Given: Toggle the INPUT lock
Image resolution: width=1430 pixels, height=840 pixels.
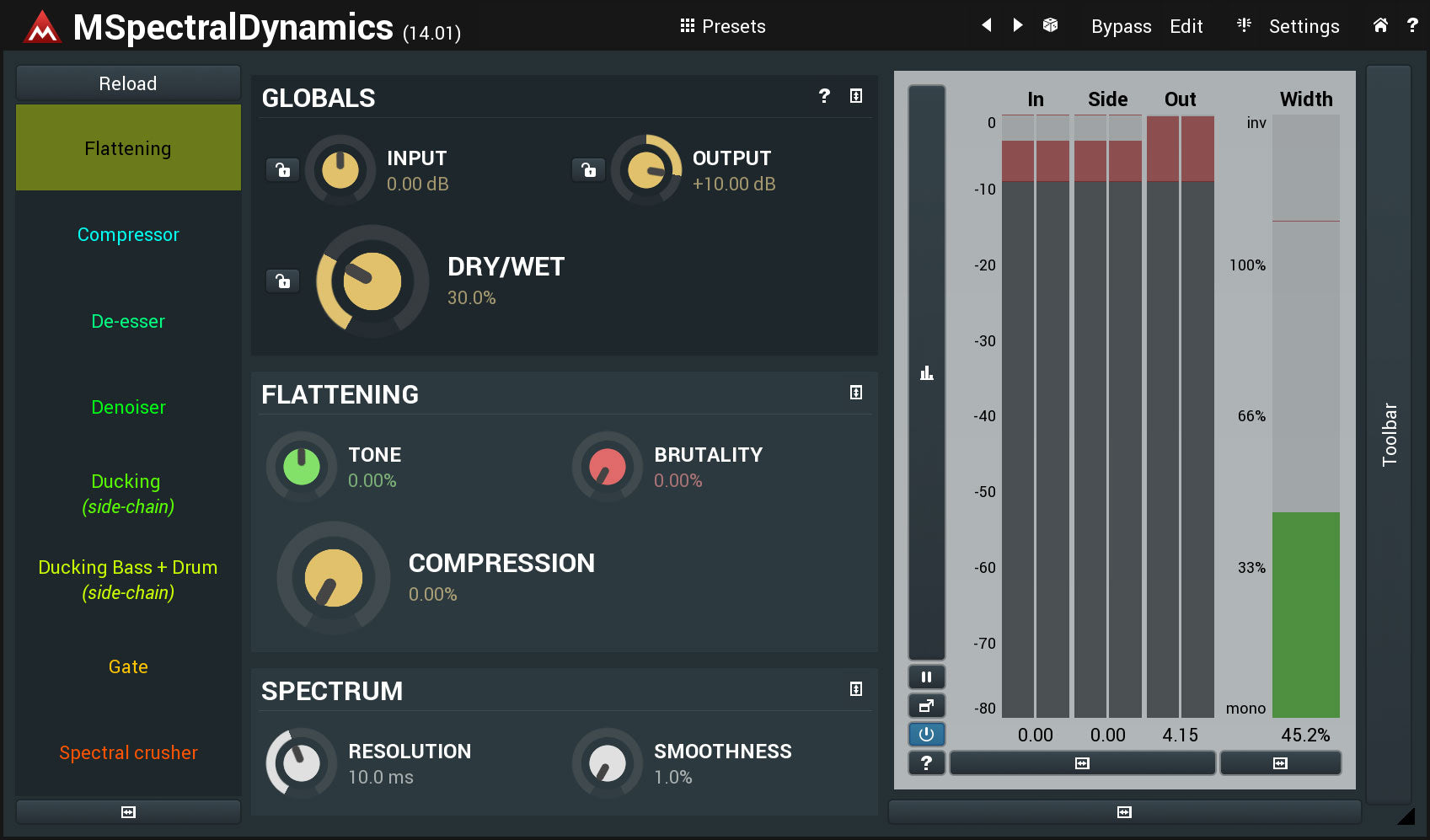Looking at the screenshot, I should (283, 170).
